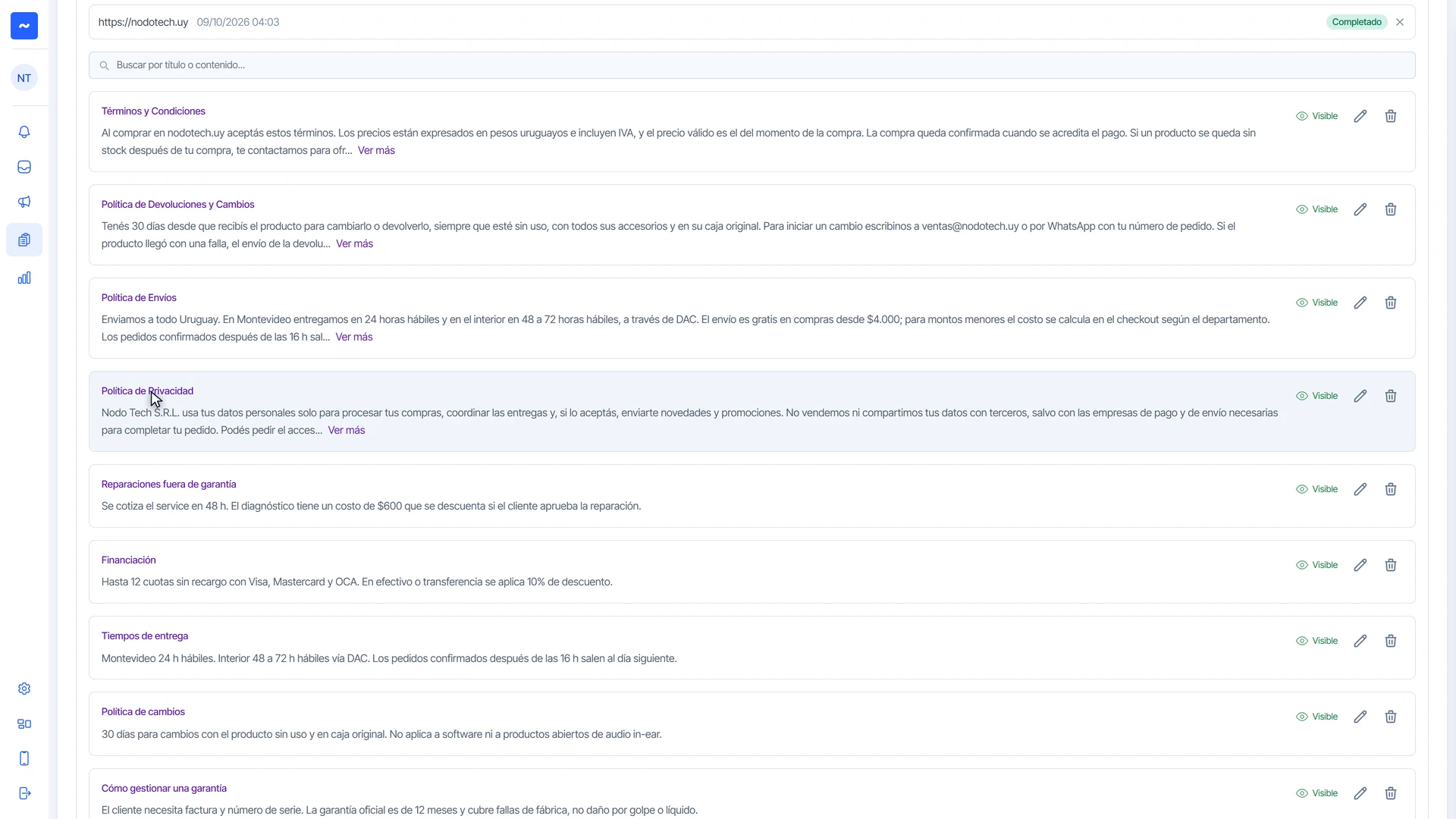
Task: Delete the Términos y Condiciones entry
Action: click(x=1391, y=116)
